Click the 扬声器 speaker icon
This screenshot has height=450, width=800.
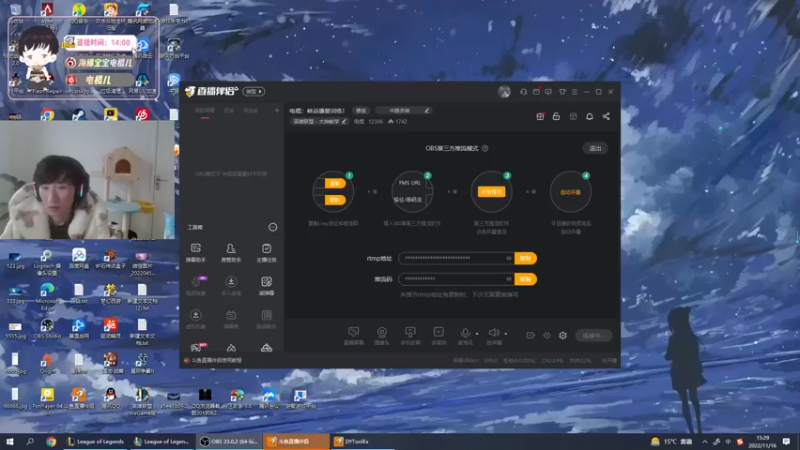(493, 335)
